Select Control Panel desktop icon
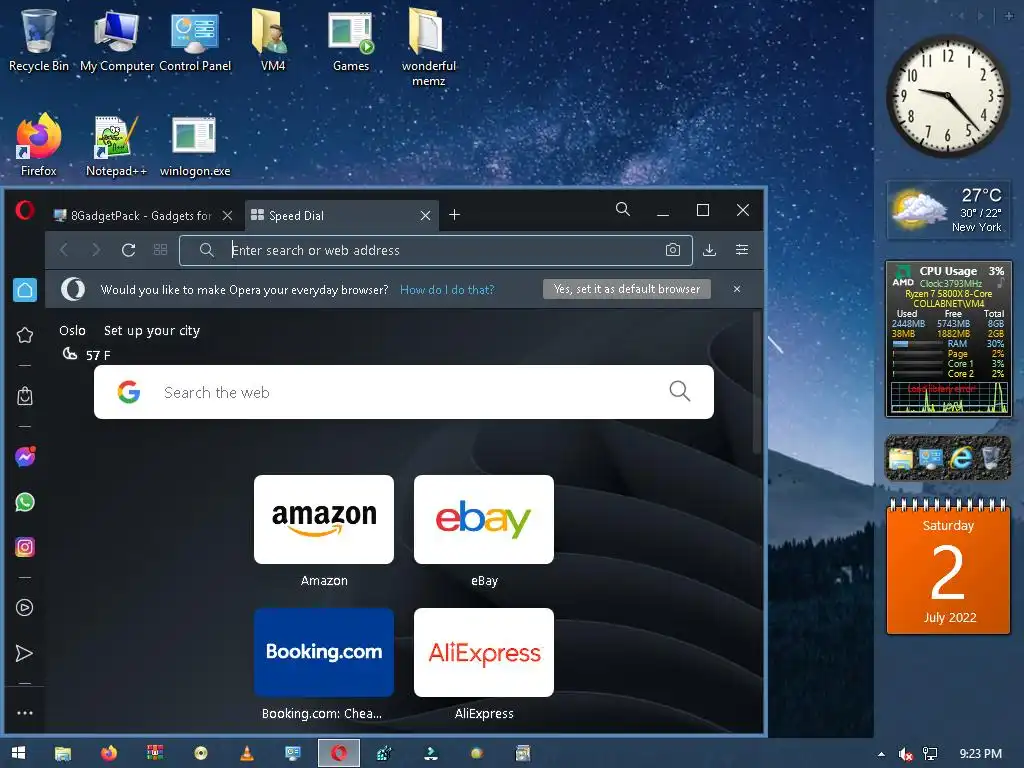The width and height of the screenshot is (1024, 768). coord(195,40)
